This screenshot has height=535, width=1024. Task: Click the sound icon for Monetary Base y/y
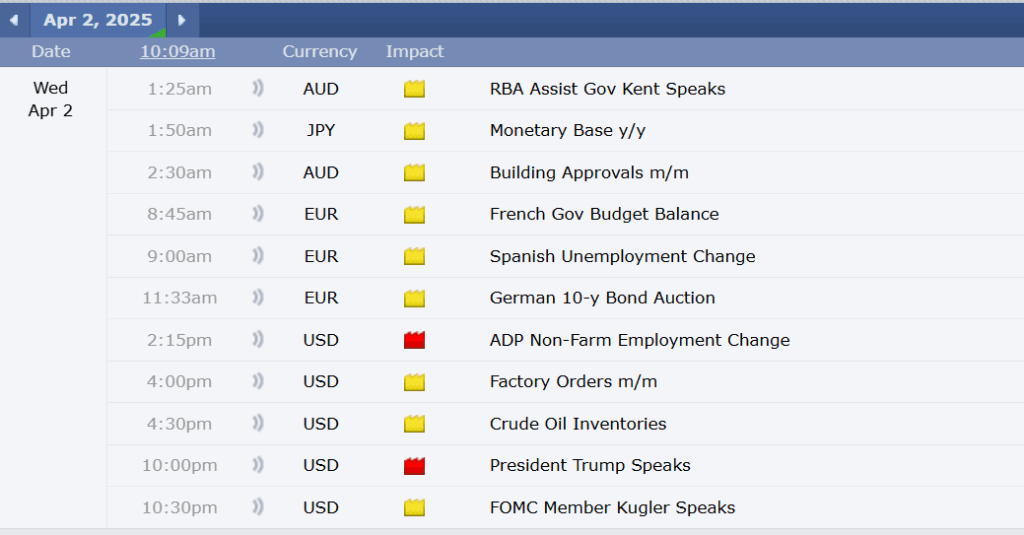pos(257,131)
